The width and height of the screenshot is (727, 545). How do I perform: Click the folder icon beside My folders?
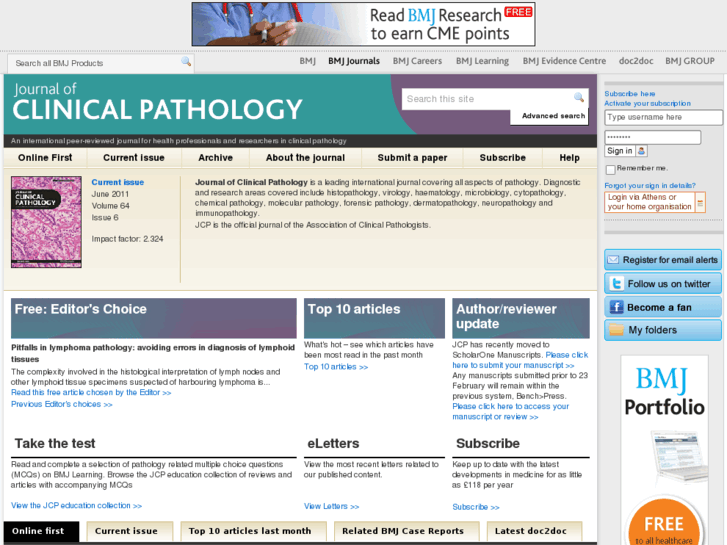(x=616, y=330)
